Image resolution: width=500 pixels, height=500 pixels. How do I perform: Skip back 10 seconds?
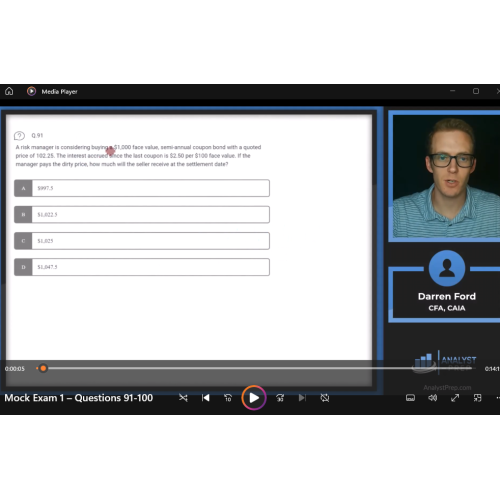point(228,398)
